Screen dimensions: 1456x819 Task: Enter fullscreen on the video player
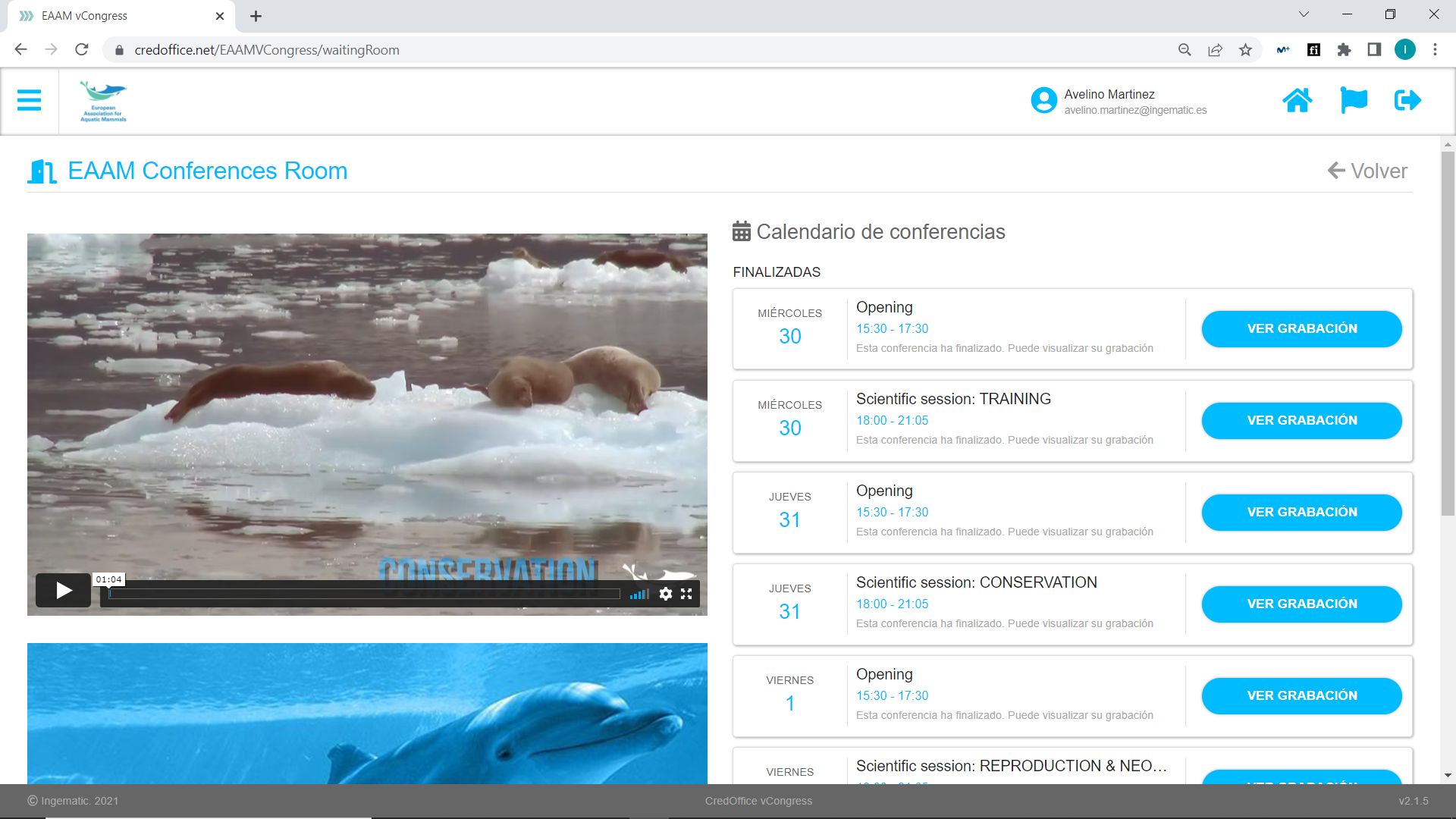(x=686, y=594)
